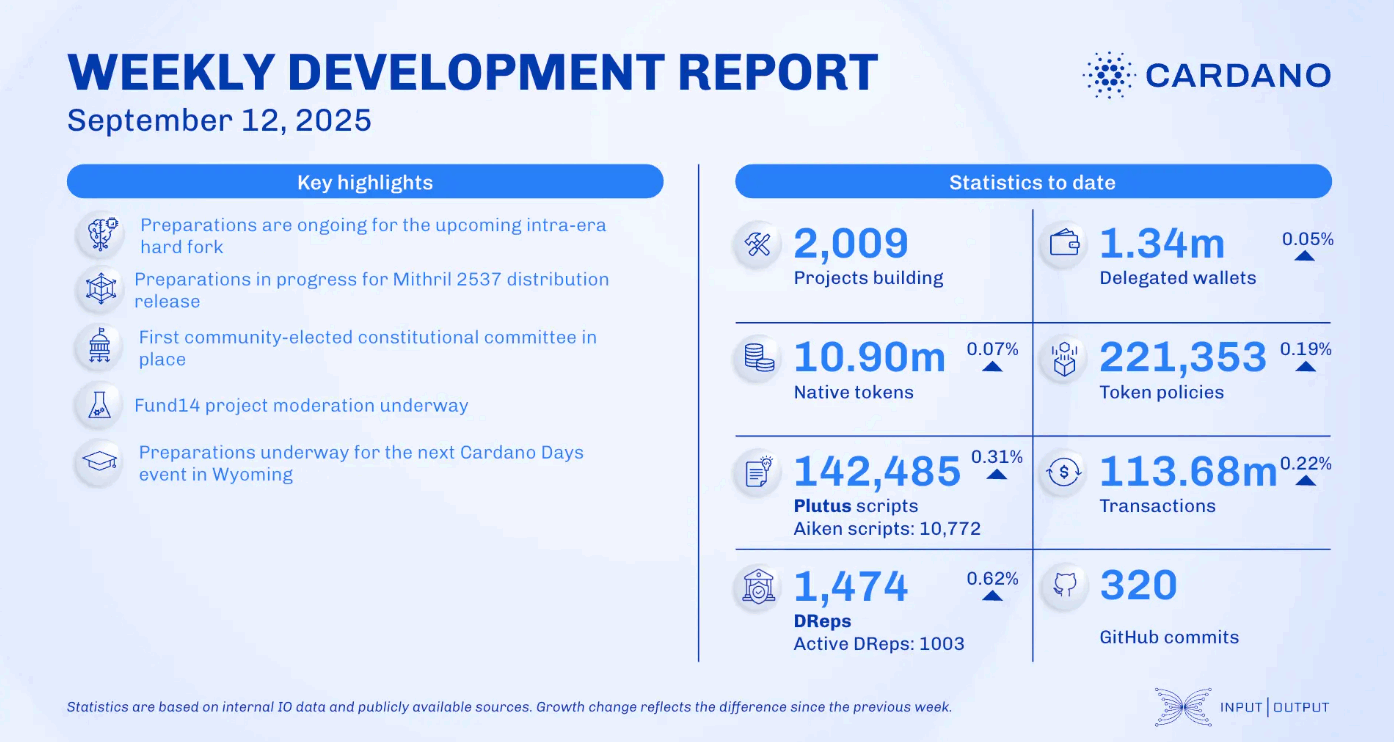Click the constitutional committee building icon

(100, 348)
